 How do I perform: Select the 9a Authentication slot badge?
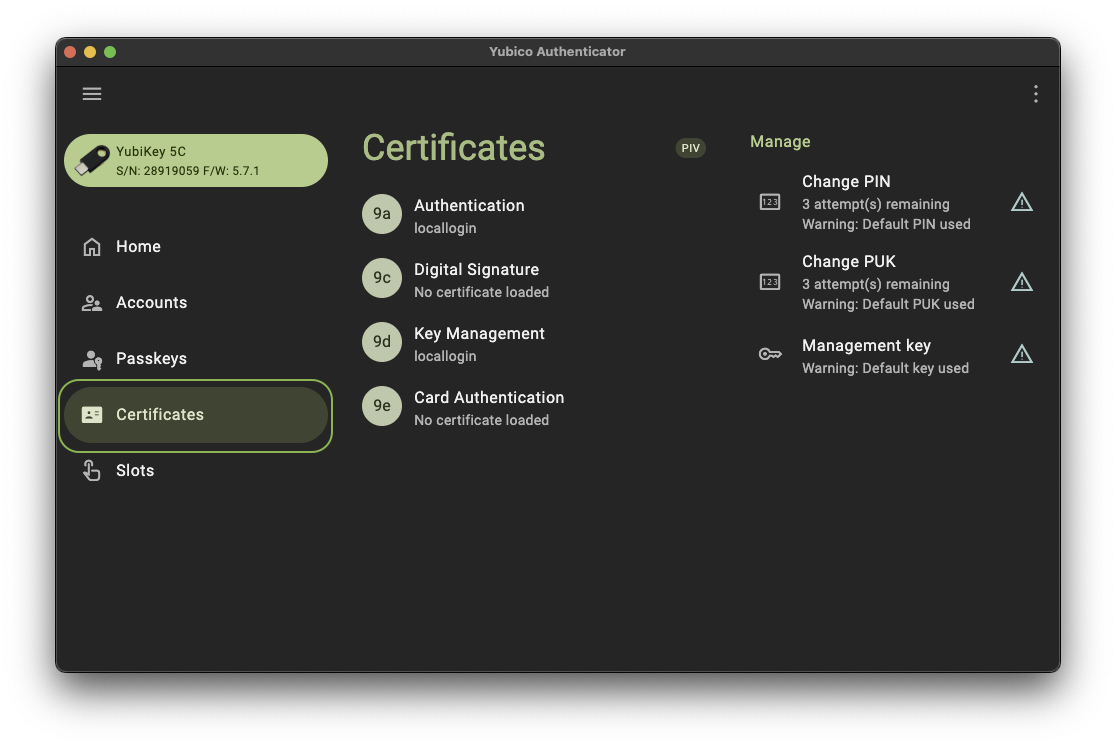coord(382,214)
